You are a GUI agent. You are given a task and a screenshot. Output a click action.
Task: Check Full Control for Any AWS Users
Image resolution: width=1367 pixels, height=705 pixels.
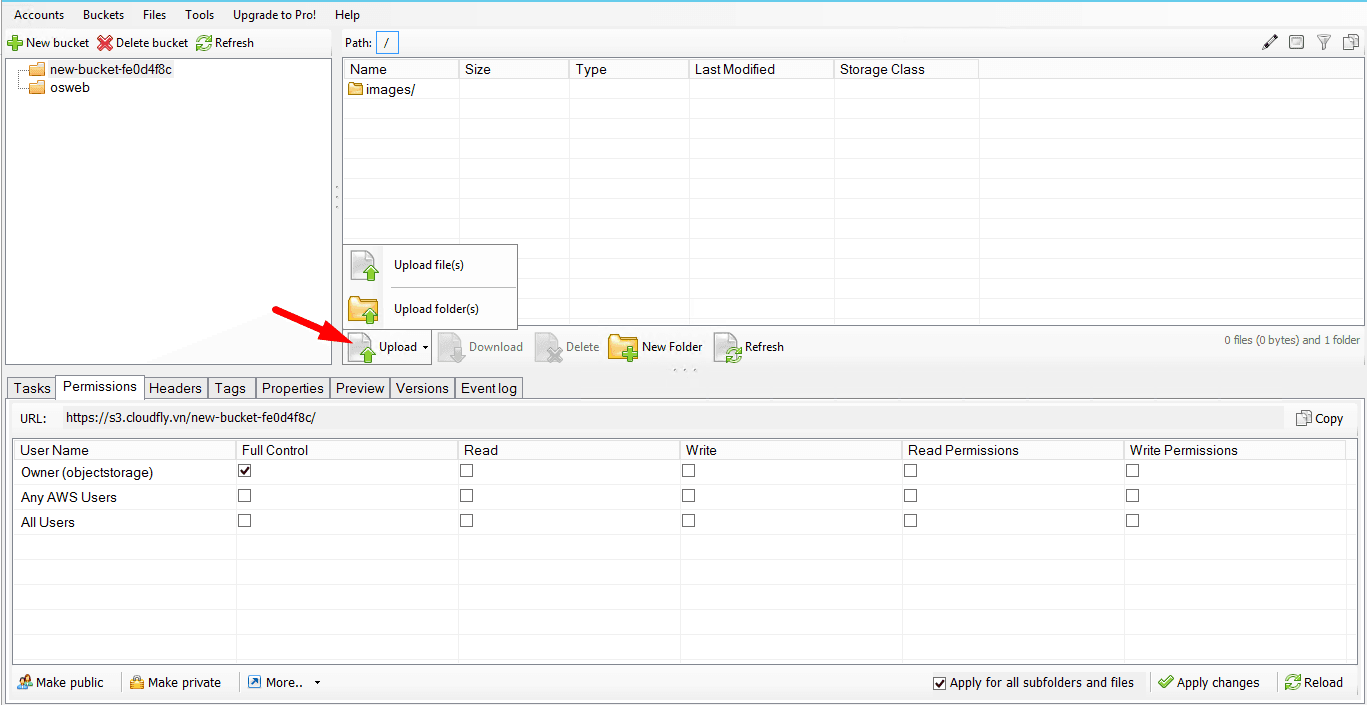coord(244,495)
